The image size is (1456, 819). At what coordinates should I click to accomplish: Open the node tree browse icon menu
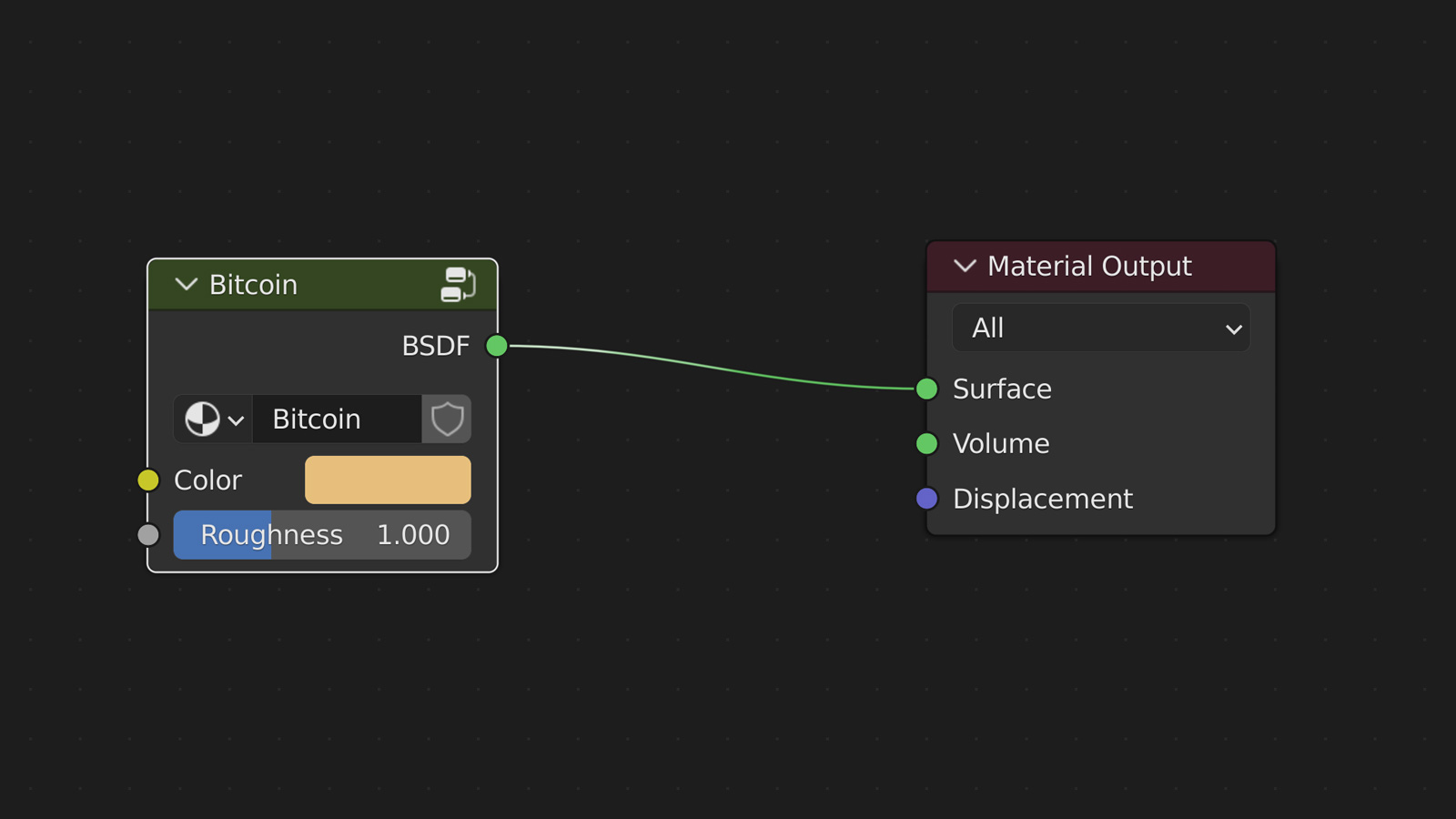tap(213, 420)
